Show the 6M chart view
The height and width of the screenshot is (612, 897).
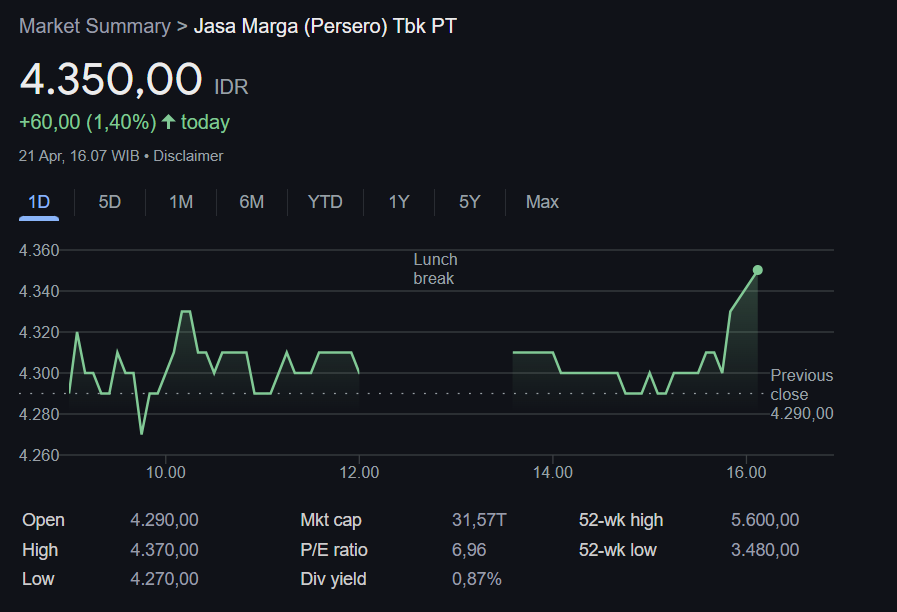(252, 202)
